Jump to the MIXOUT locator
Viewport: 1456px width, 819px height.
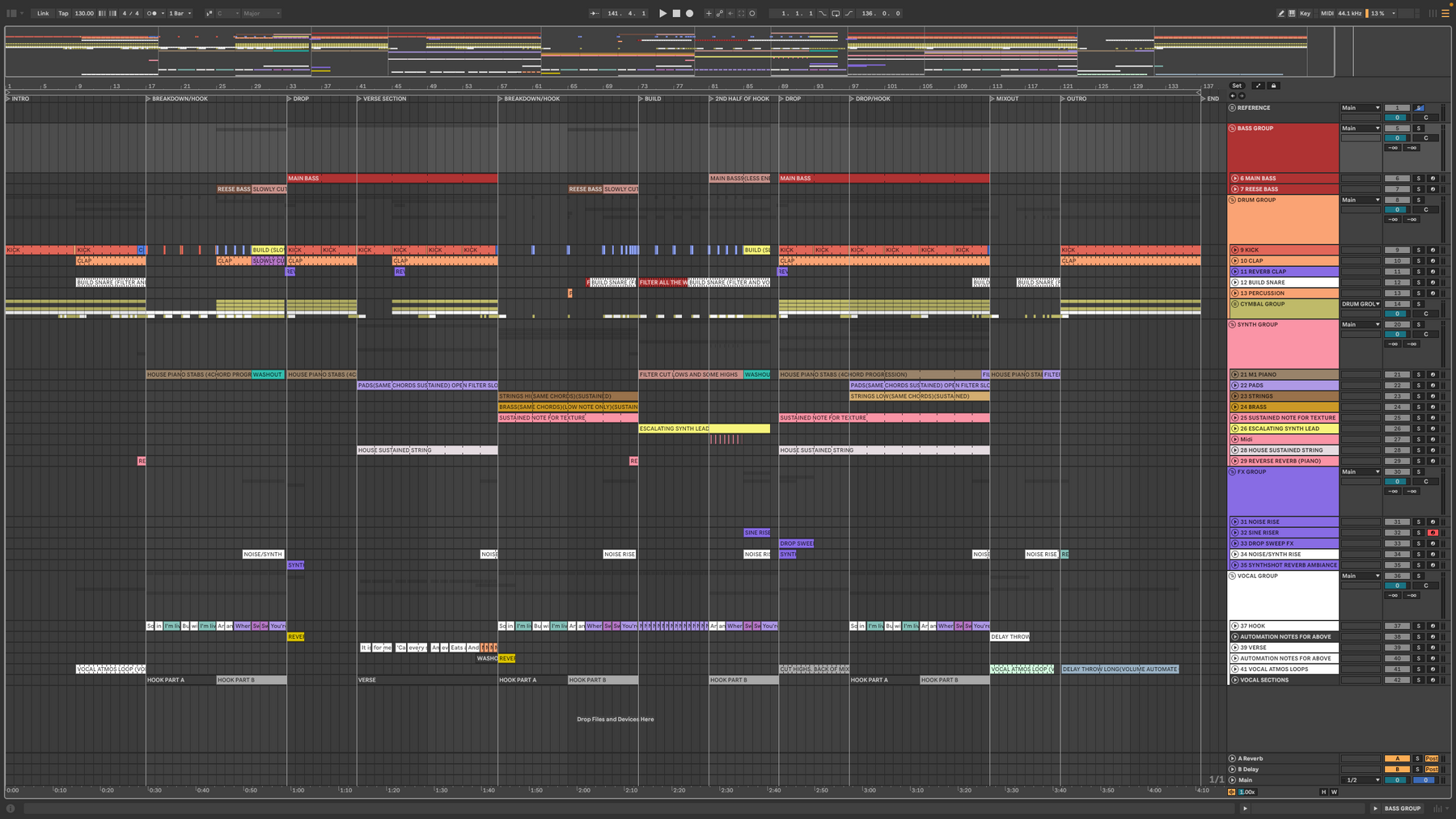pyautogui.click(x=1006, y=99)
